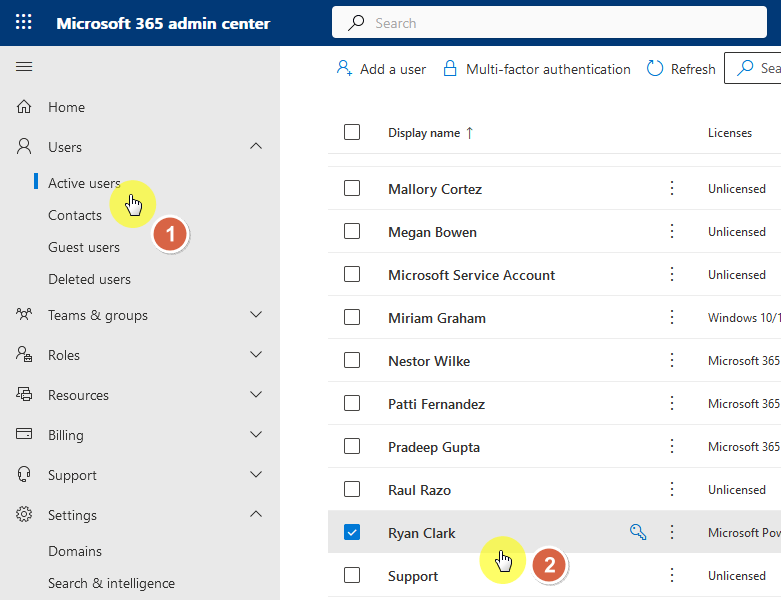Open more actions for Megan Bowen
This screenshot has width=781, height=600.
(672, 231)
